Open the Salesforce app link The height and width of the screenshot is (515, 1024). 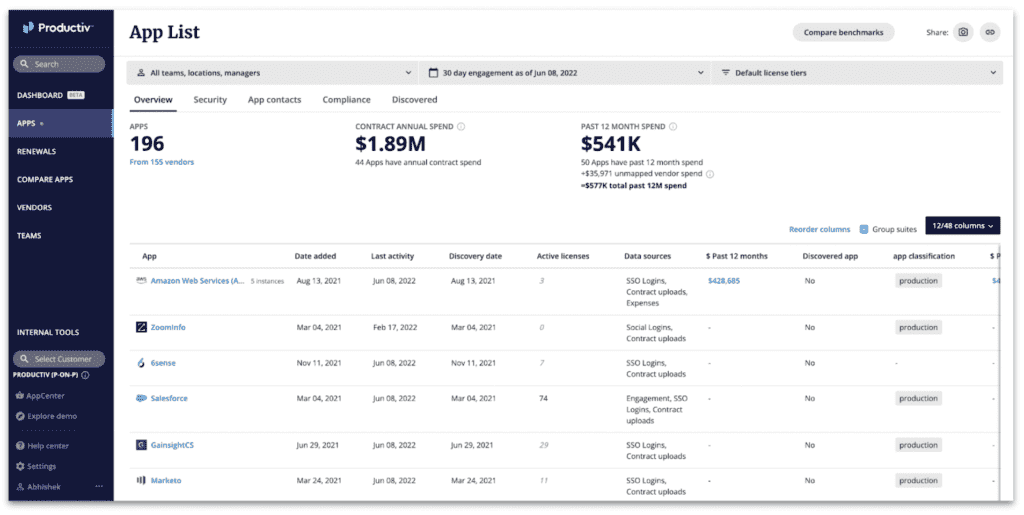coord(168,398)
